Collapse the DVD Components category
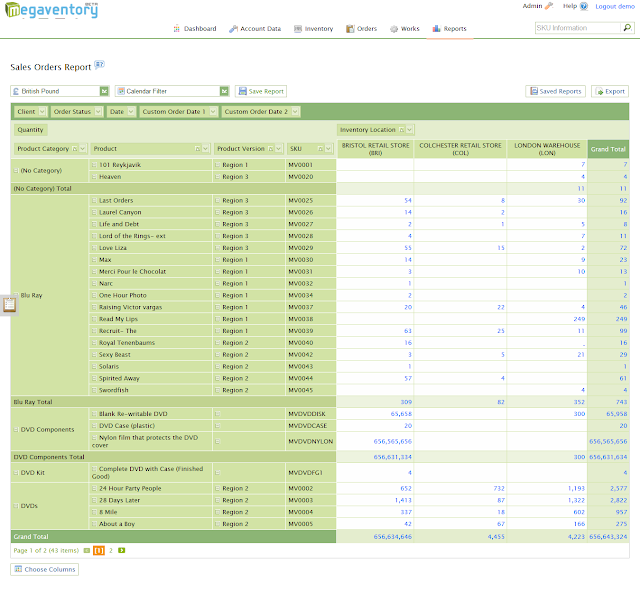The height and width of the screenshot is (611, 640). point(16,429)
